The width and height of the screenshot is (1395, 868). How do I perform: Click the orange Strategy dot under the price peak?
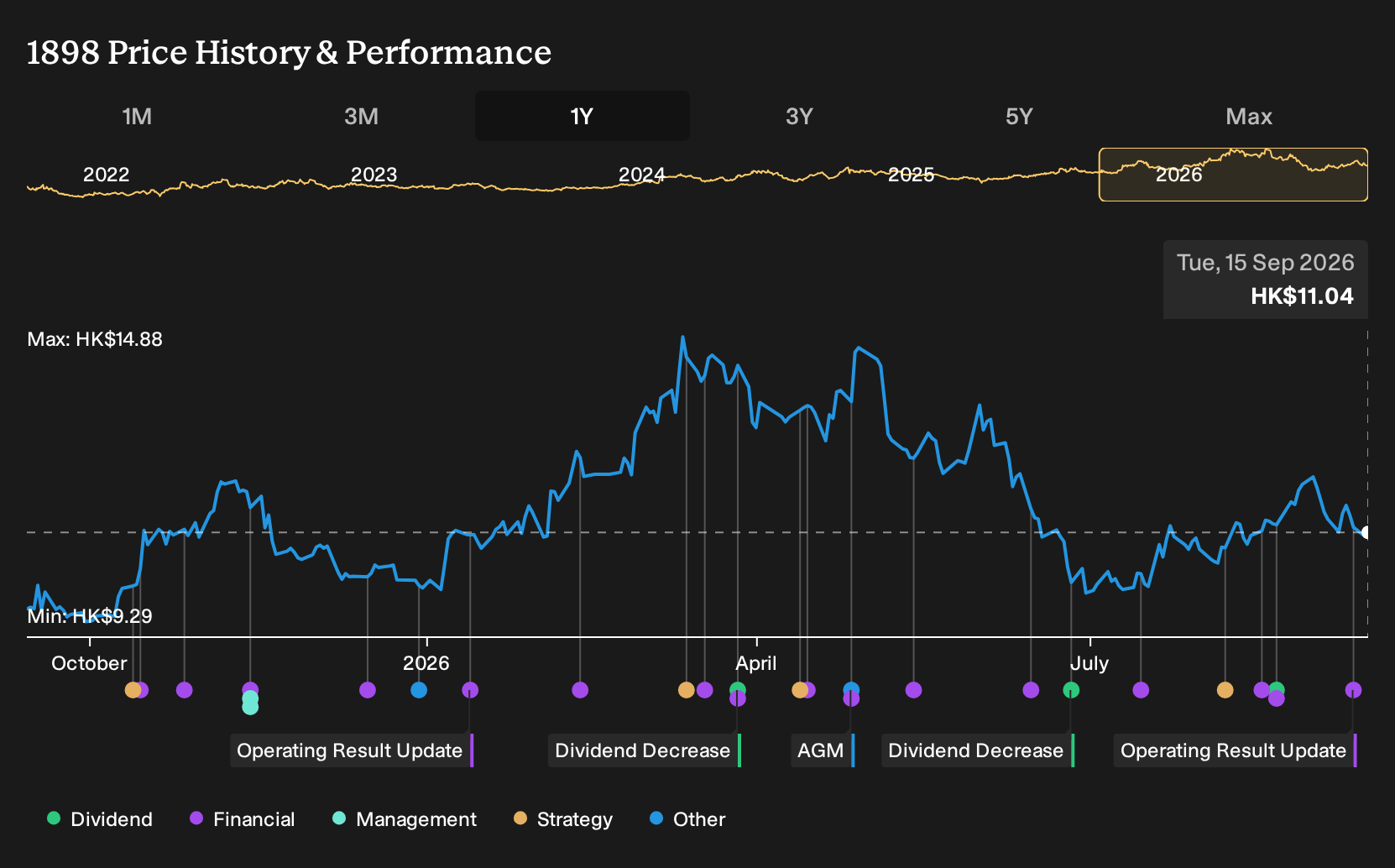687,690
